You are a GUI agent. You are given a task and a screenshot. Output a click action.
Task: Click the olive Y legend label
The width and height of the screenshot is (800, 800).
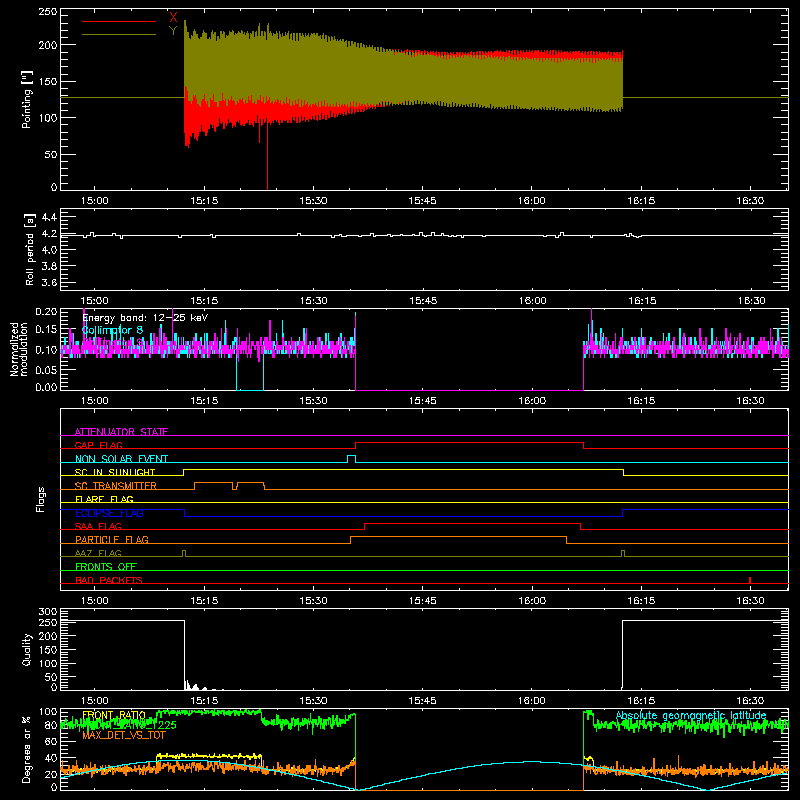[x=173, y=31]
